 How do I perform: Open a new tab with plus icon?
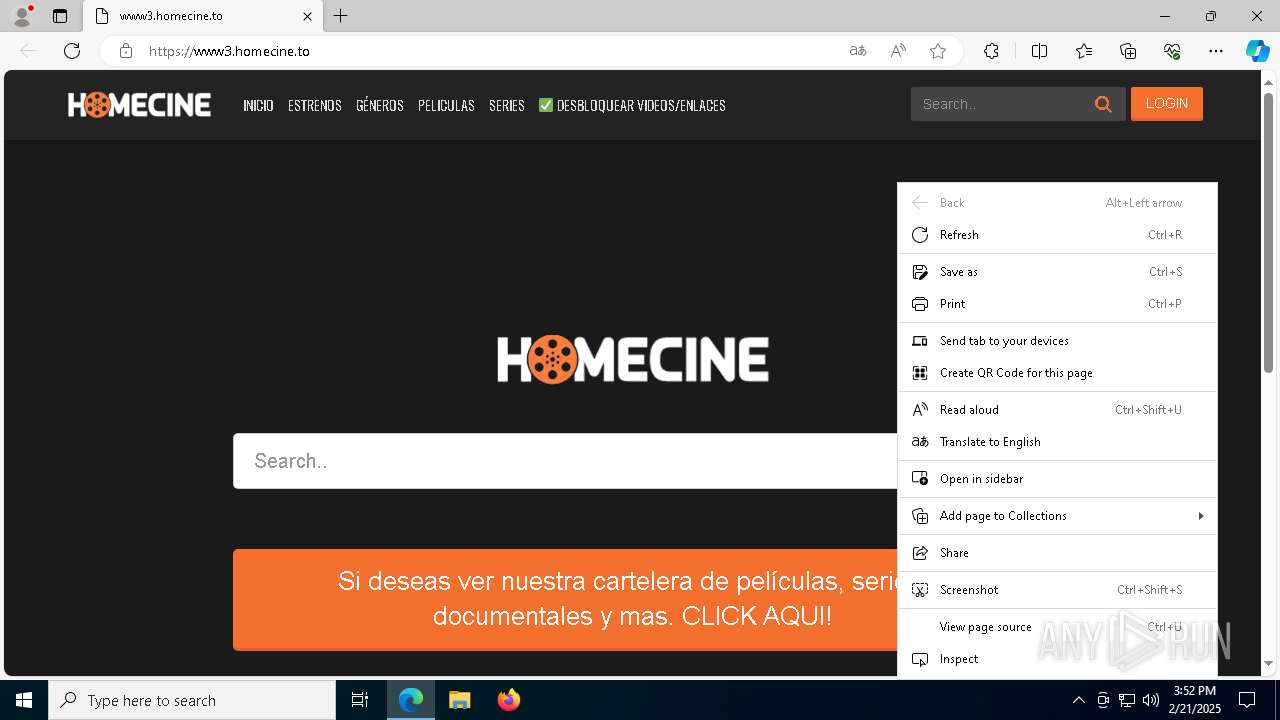pyautogui.click(x=341, y=16)
